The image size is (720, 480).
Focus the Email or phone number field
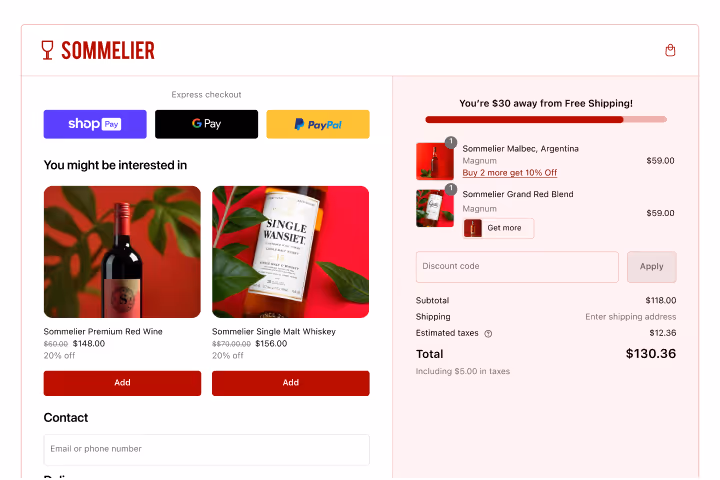pos(207,449)
